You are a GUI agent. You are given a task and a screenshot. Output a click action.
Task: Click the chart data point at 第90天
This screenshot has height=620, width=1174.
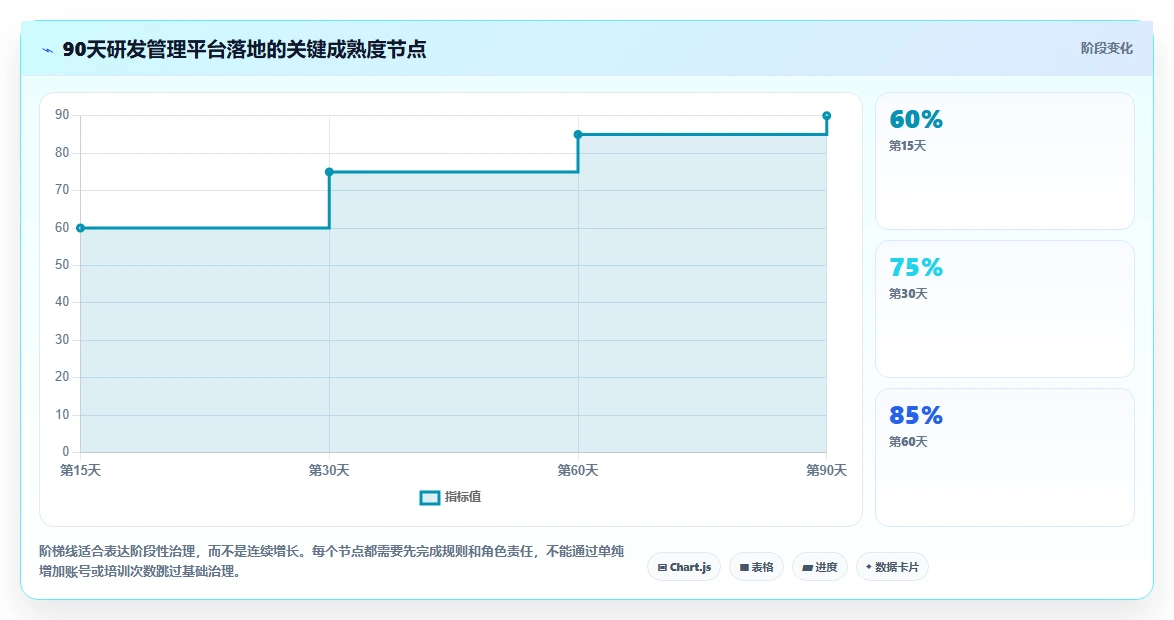click(x=827, y=116)
